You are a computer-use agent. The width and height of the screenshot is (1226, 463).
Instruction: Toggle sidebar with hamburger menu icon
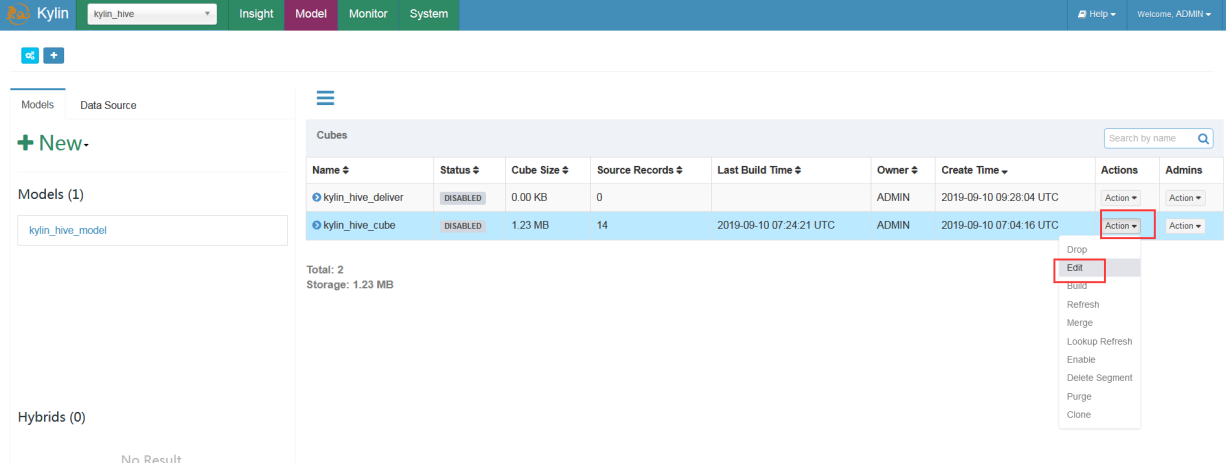click(x=325, y=98)
